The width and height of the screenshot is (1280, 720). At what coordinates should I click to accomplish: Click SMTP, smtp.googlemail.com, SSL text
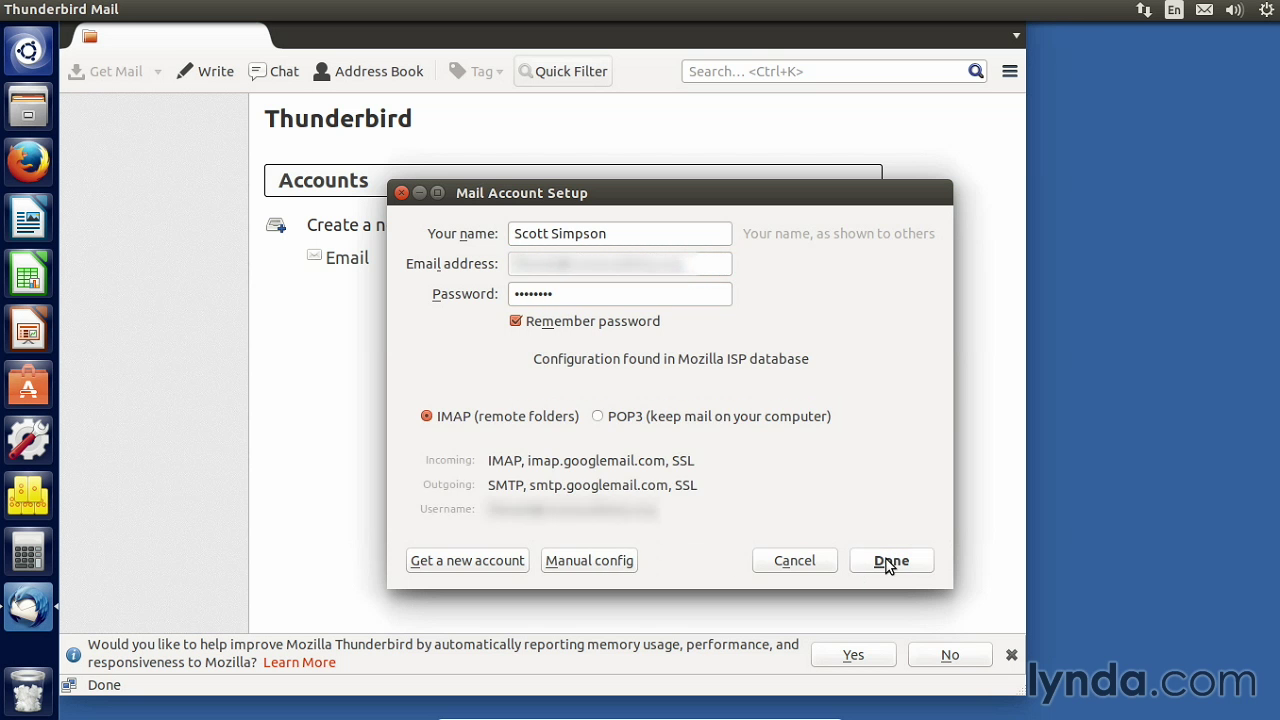(592, 485)
